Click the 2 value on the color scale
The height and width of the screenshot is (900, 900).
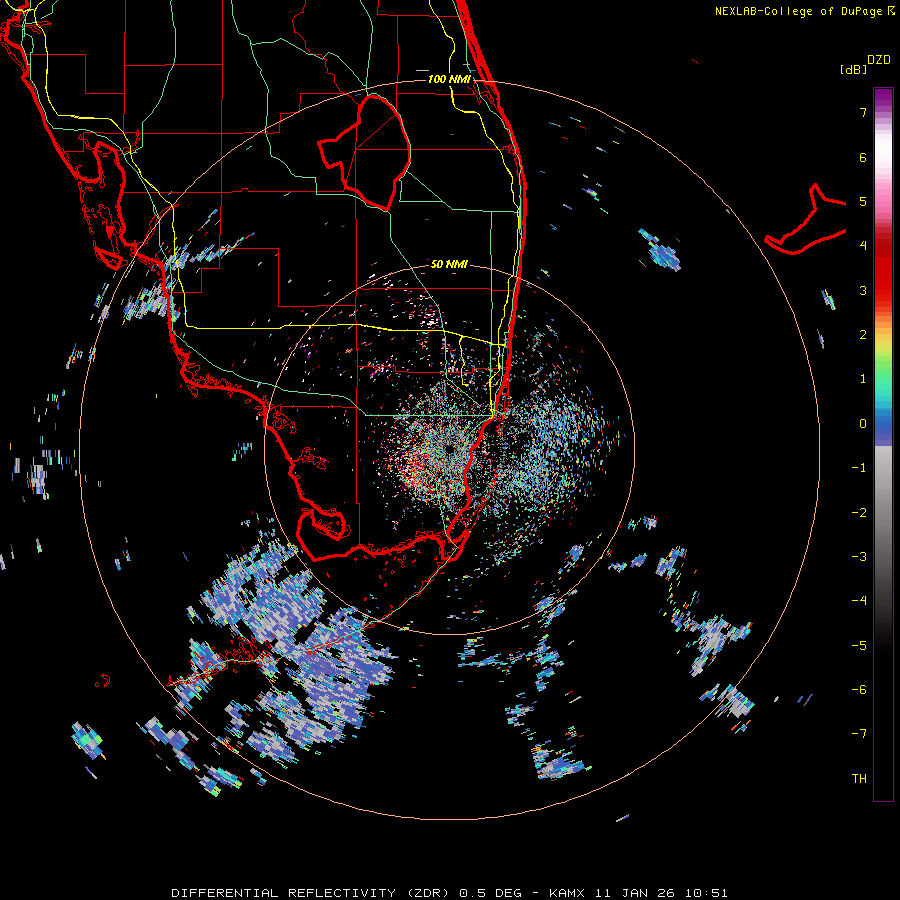point(863,335)
